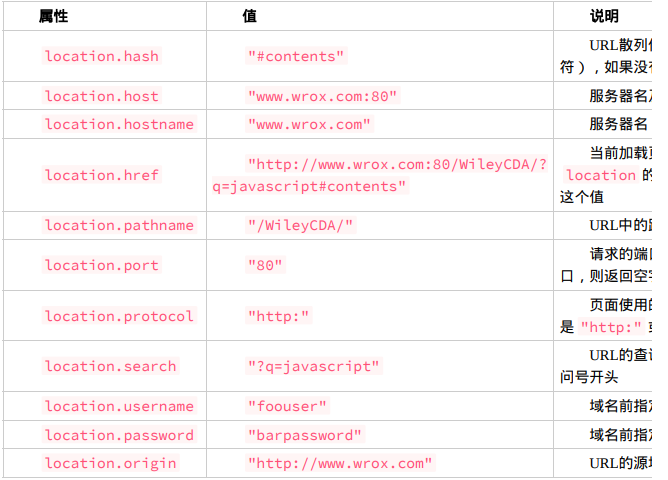Click the "www.wrox.com:80" value
Image resolution: width=668 pixels, height=480 pixels.
pos(322,96)
